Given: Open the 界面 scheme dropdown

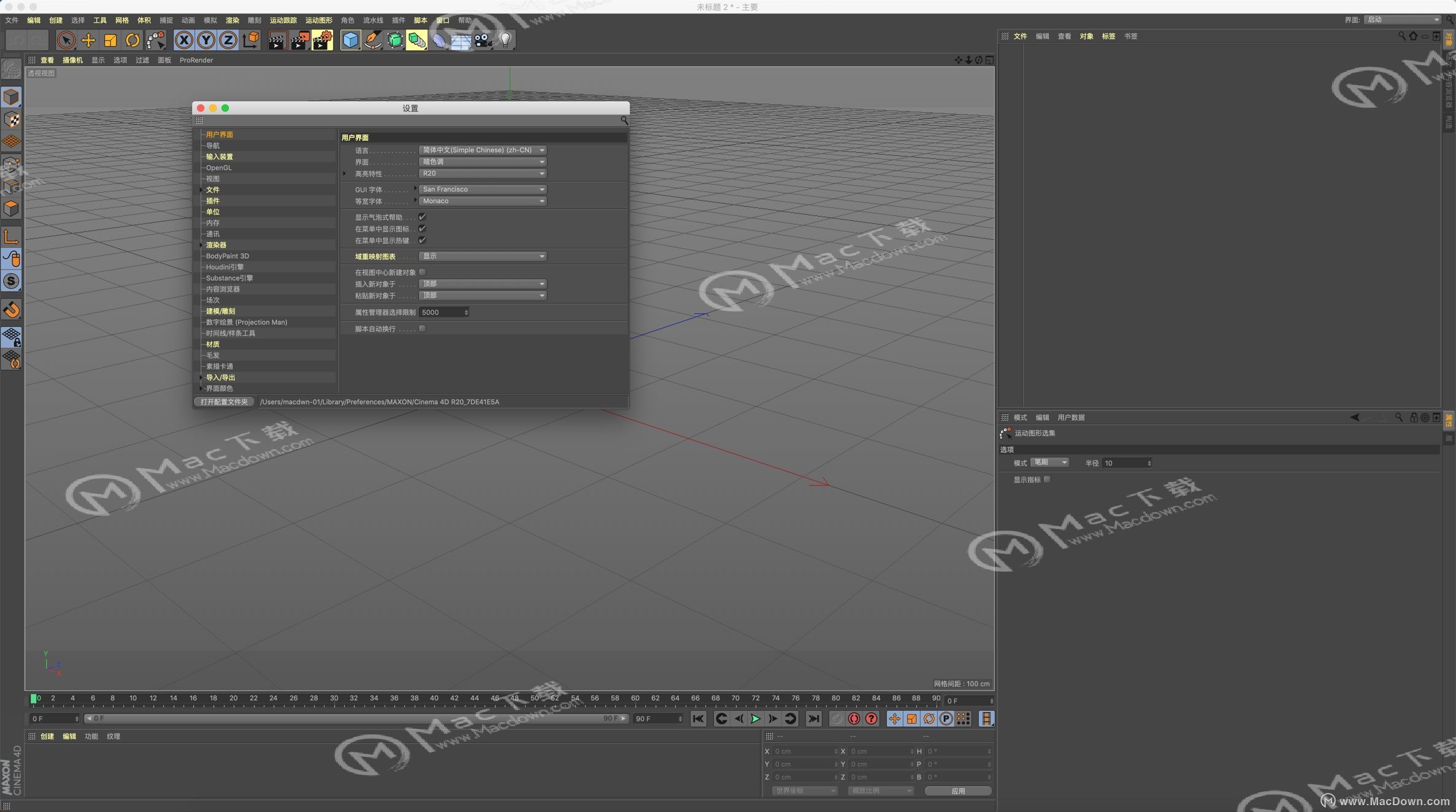Looking at the screenshot, I should [x=483, y=162].
